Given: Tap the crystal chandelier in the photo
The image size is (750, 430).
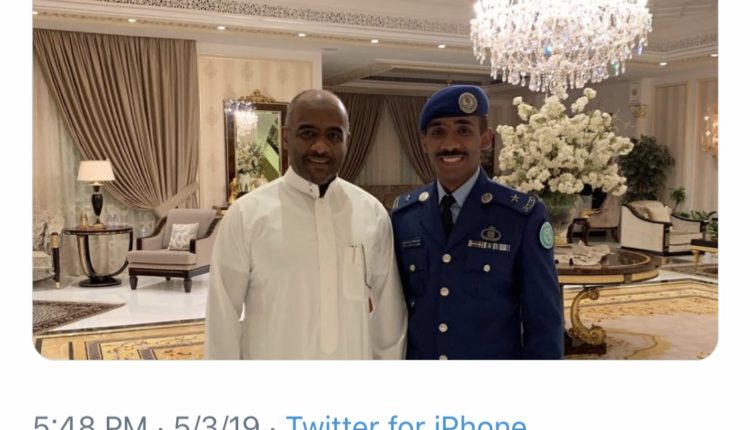Looking at the screenshot, I should [561, 43].
